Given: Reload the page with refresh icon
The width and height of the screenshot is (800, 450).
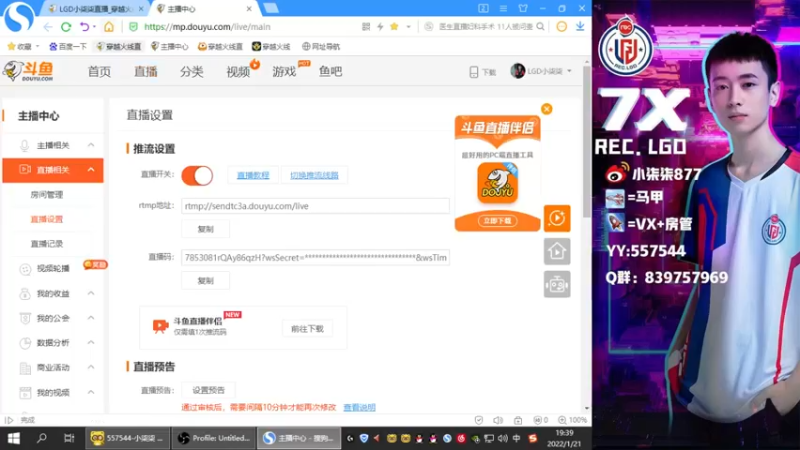Looking at the screenshot, I should click(66, 27).
